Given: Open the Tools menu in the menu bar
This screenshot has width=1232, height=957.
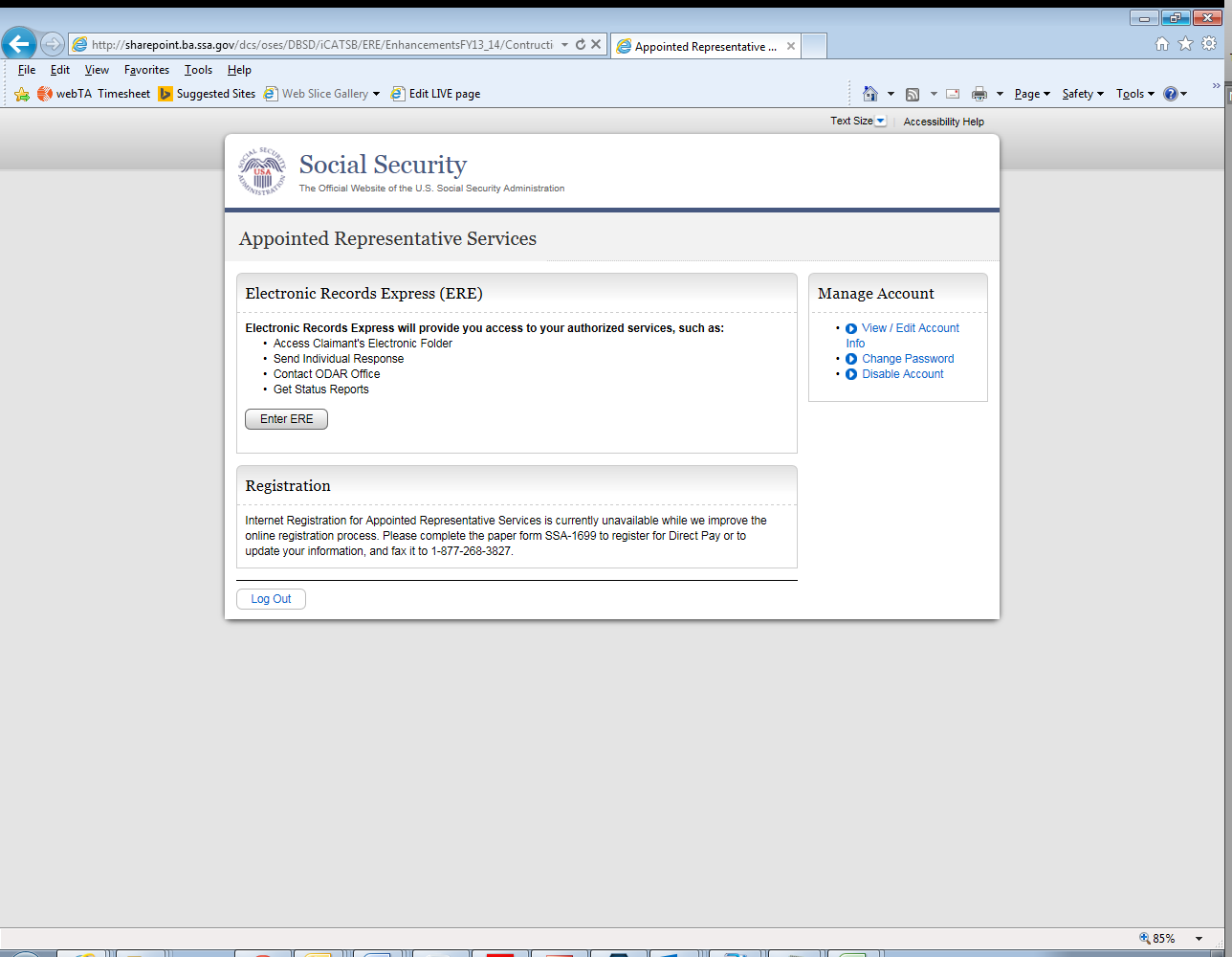Looking at the screenshot, I should (x=198, y=70).
